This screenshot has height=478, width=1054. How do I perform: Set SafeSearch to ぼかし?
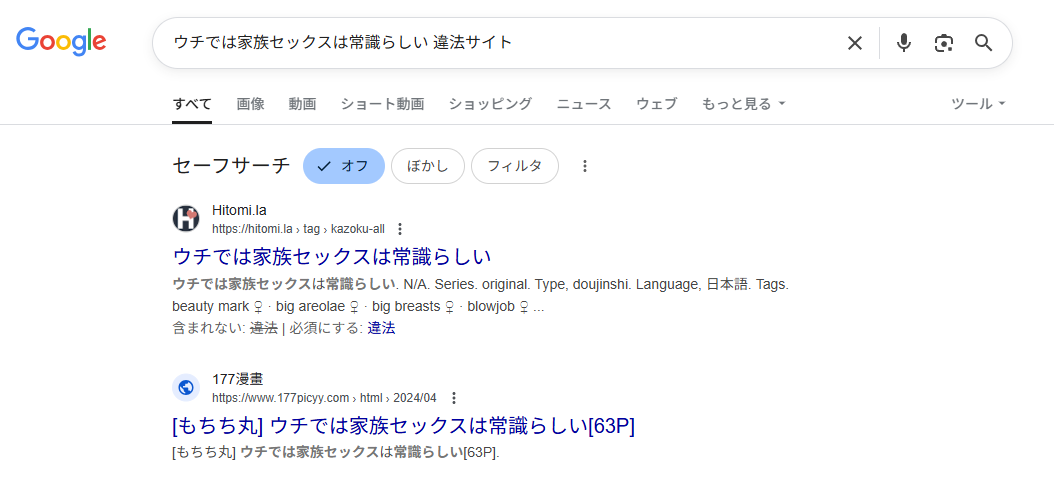(x=428, y=166)
